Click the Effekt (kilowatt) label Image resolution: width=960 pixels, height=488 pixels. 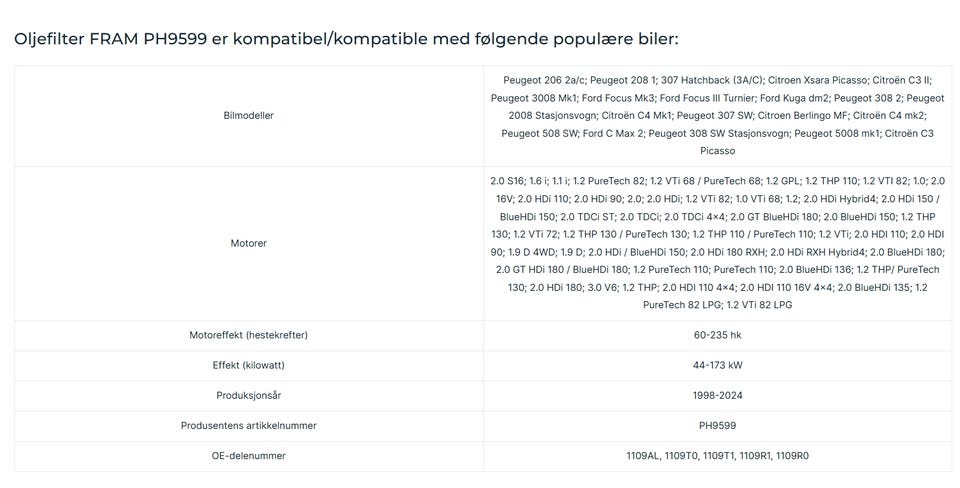[x=248, y=365]
